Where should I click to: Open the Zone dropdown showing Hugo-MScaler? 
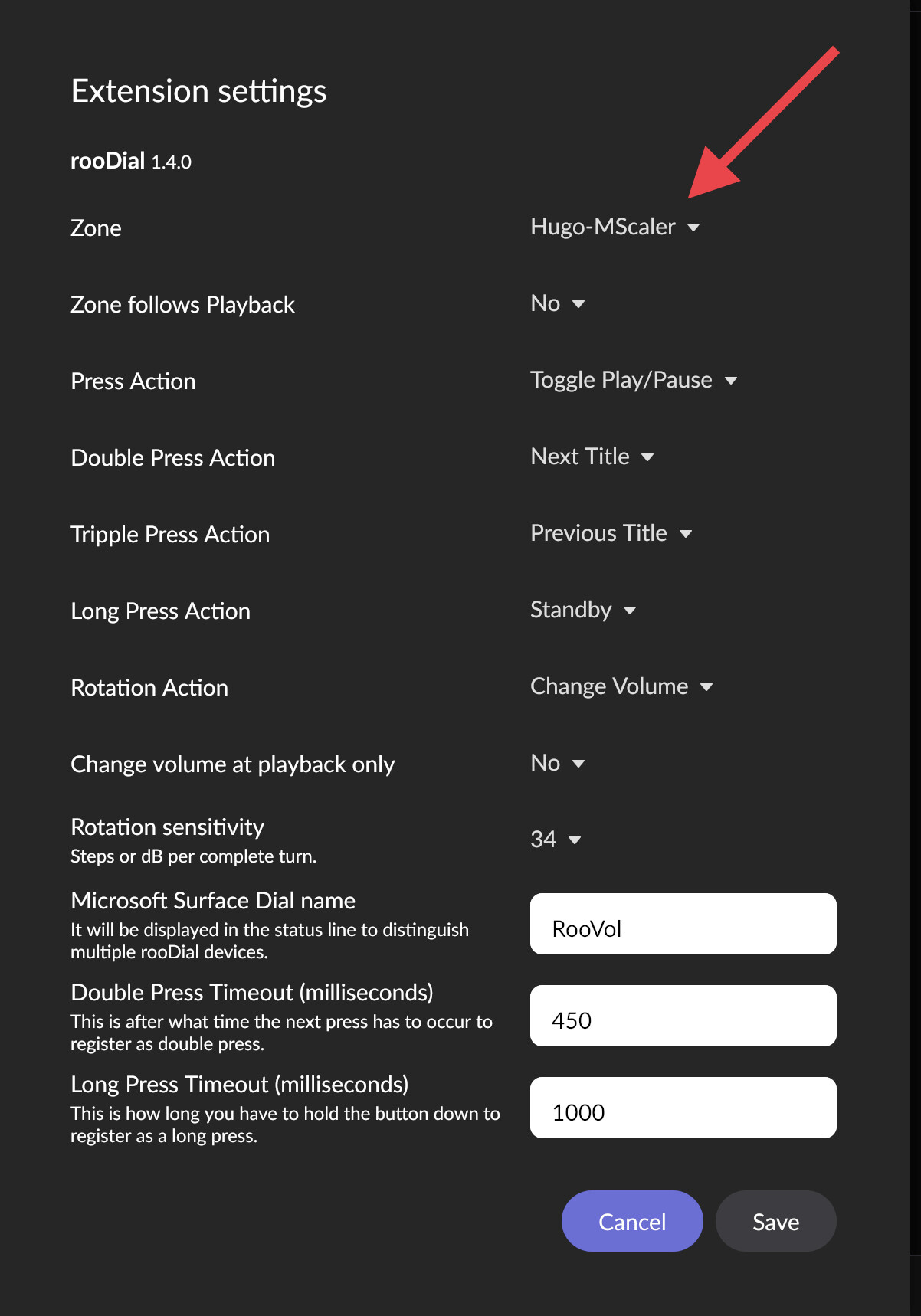[x=615, y=227]
